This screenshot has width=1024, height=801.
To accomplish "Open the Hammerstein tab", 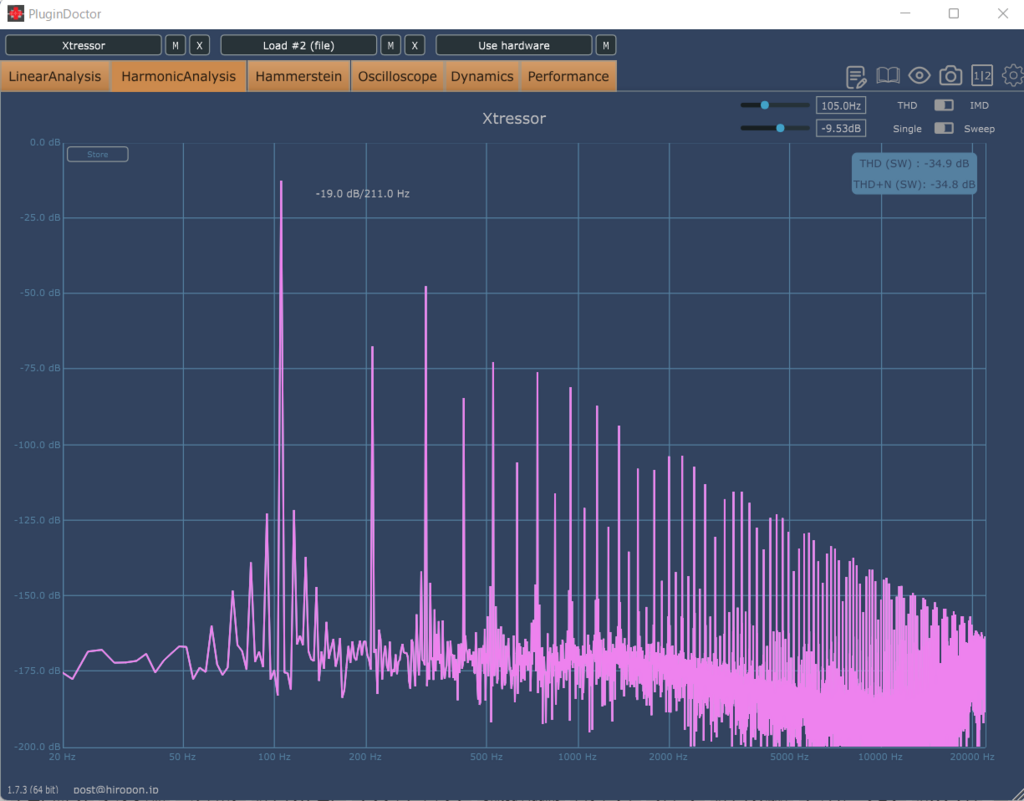I will (298, 76).
